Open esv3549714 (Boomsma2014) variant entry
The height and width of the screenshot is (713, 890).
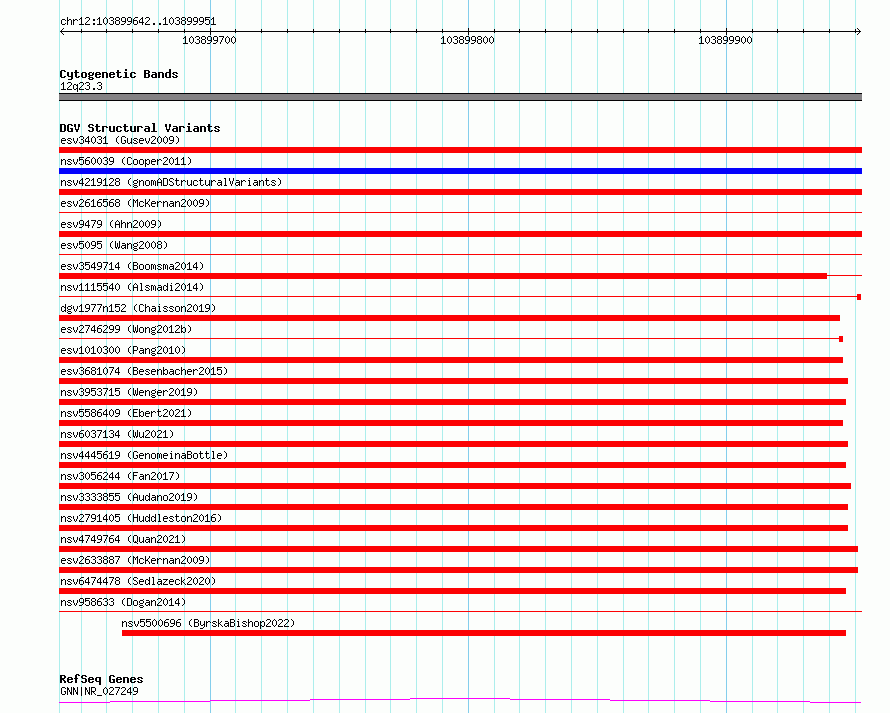pos(132,266)
